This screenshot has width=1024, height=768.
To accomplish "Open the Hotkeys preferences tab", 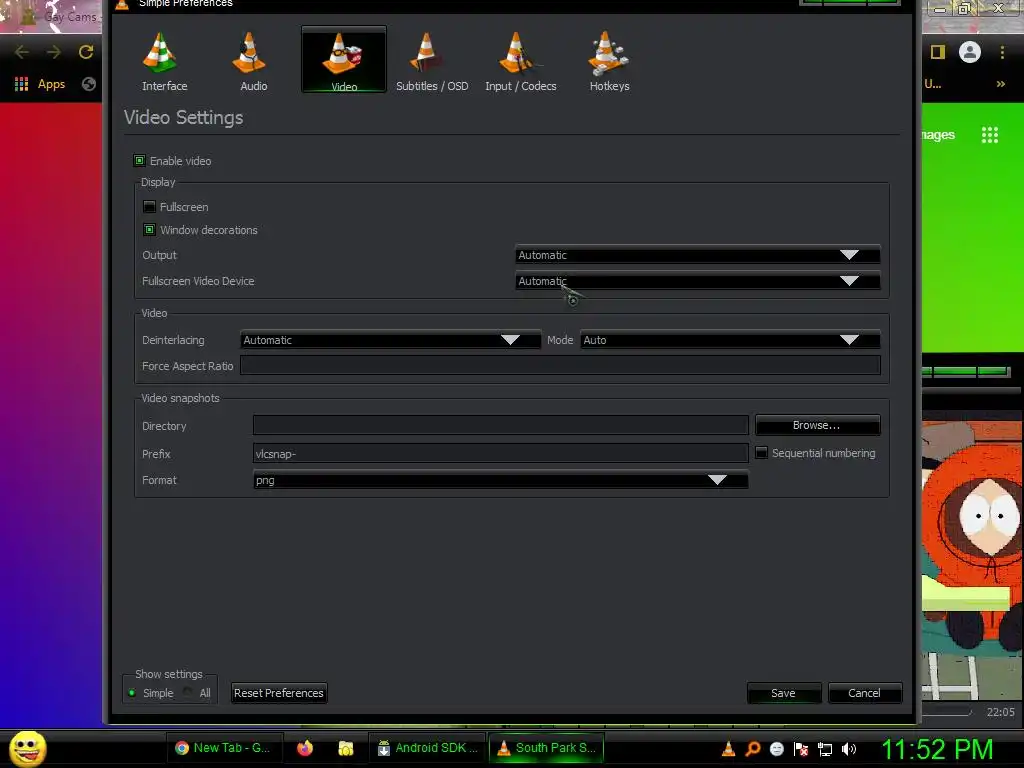I will (x=609, y=60).
